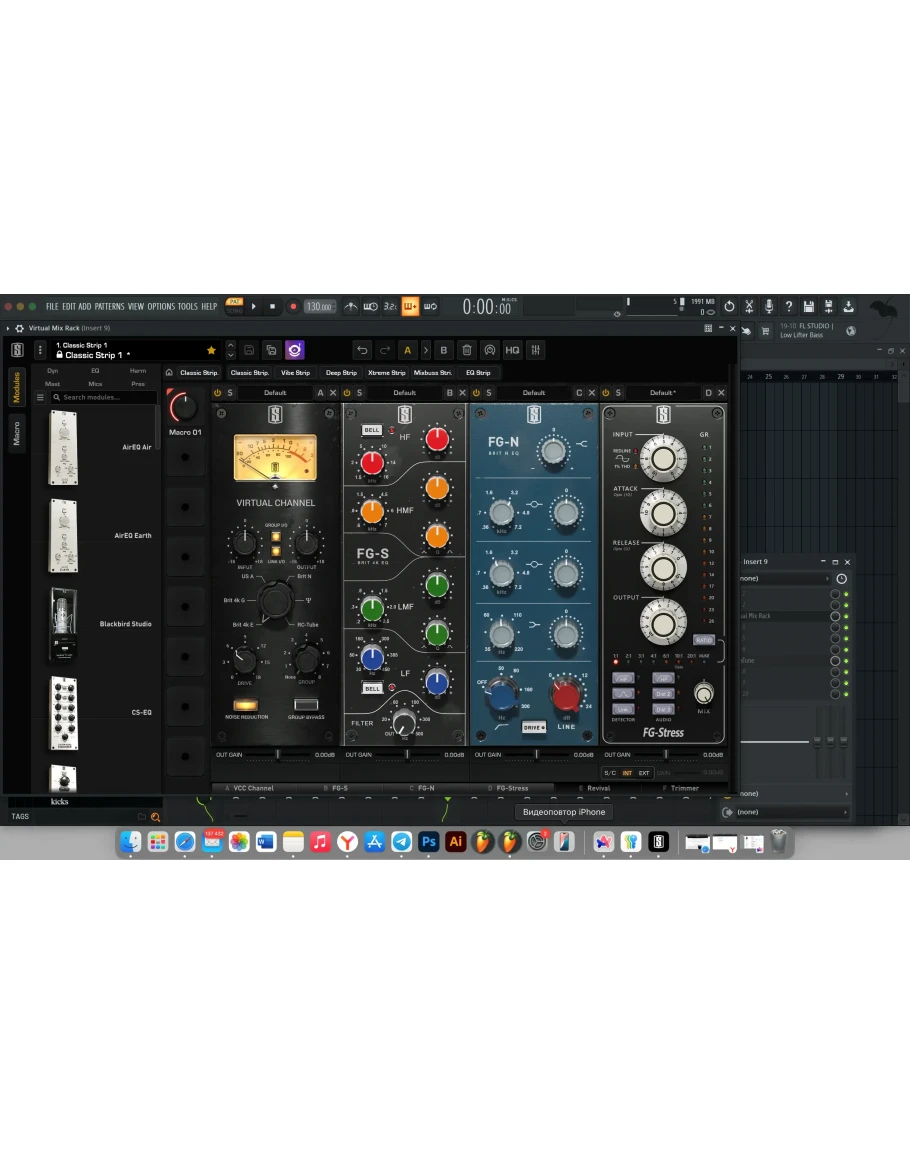Viewport: 910px width, 1155px height.
Task: Toggle the NOISE REDUCTION switch
Action: [x=245, y=705]
